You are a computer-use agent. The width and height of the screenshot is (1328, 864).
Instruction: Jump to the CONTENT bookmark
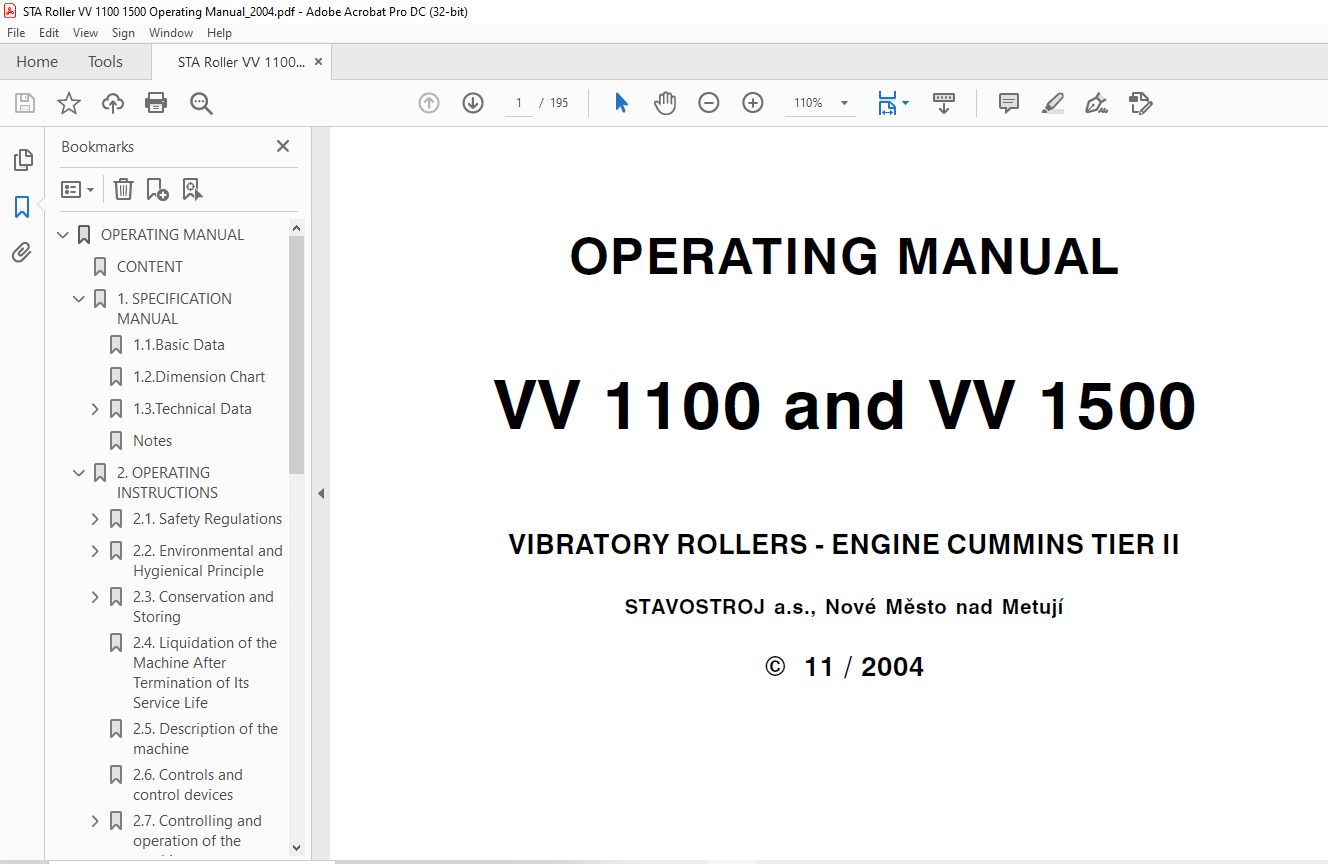pyautogui.click(x=150, y=267)
